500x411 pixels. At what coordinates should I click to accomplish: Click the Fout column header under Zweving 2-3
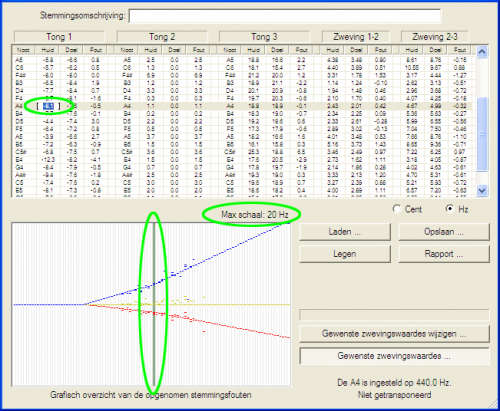tap(460, 50)
